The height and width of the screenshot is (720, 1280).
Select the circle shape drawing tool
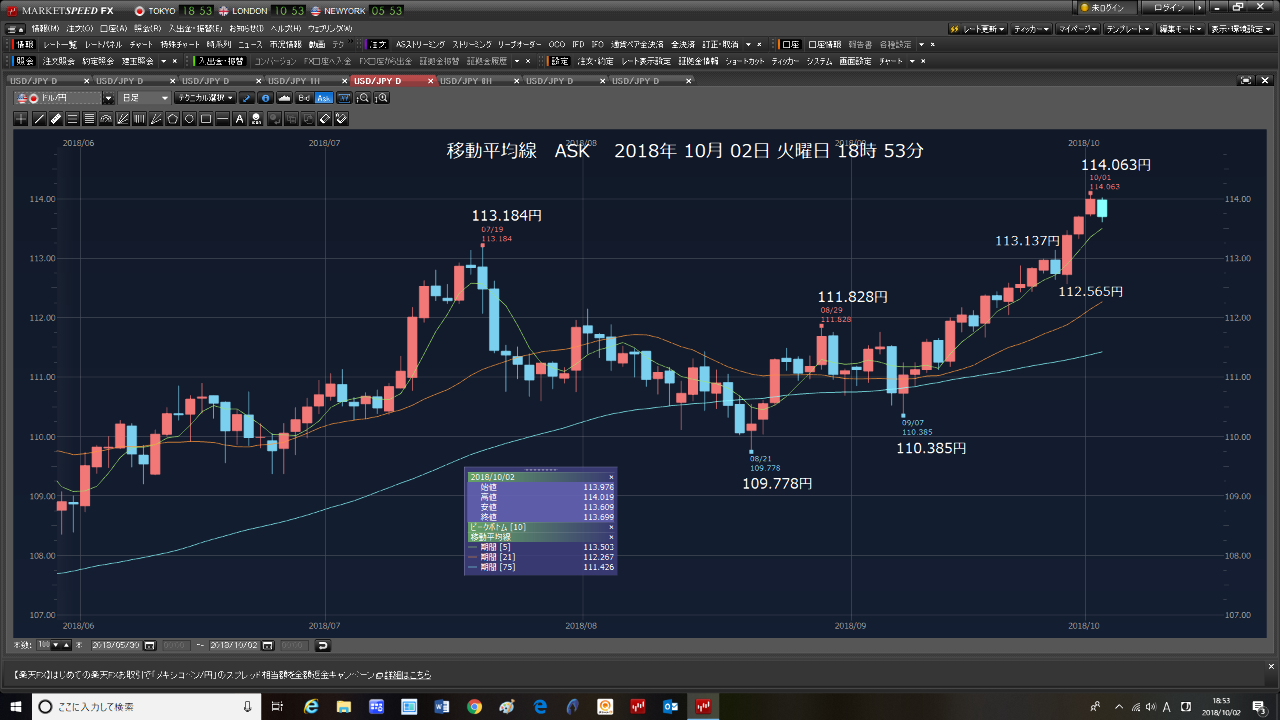point(189,119)
